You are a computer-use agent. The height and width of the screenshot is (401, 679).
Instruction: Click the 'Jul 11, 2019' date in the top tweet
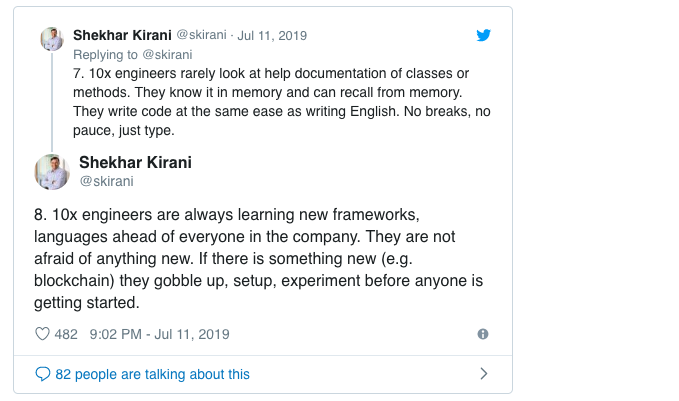(x=272, y=36)
